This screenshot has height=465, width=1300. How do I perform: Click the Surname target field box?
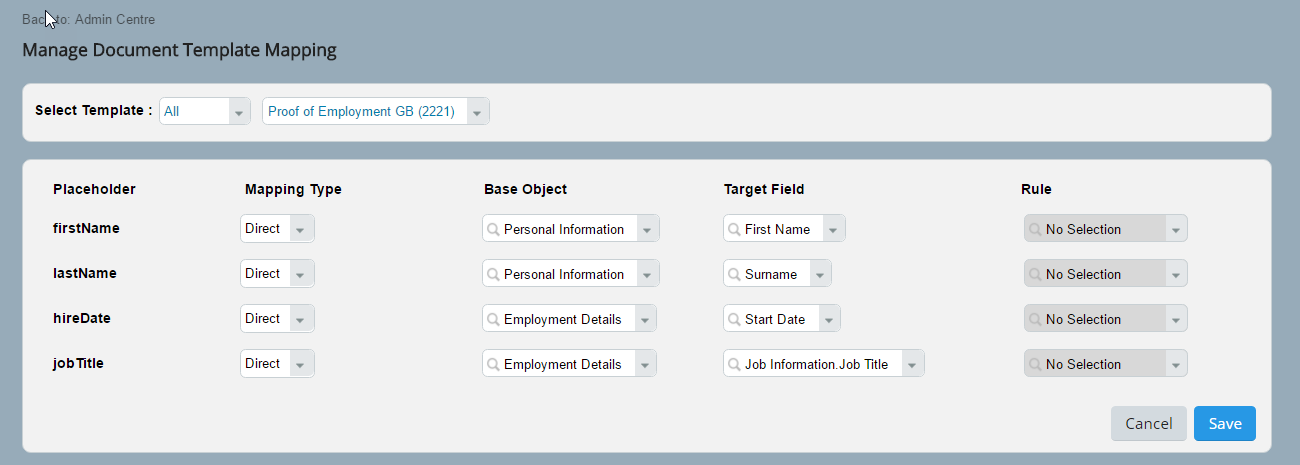point(777,274)
